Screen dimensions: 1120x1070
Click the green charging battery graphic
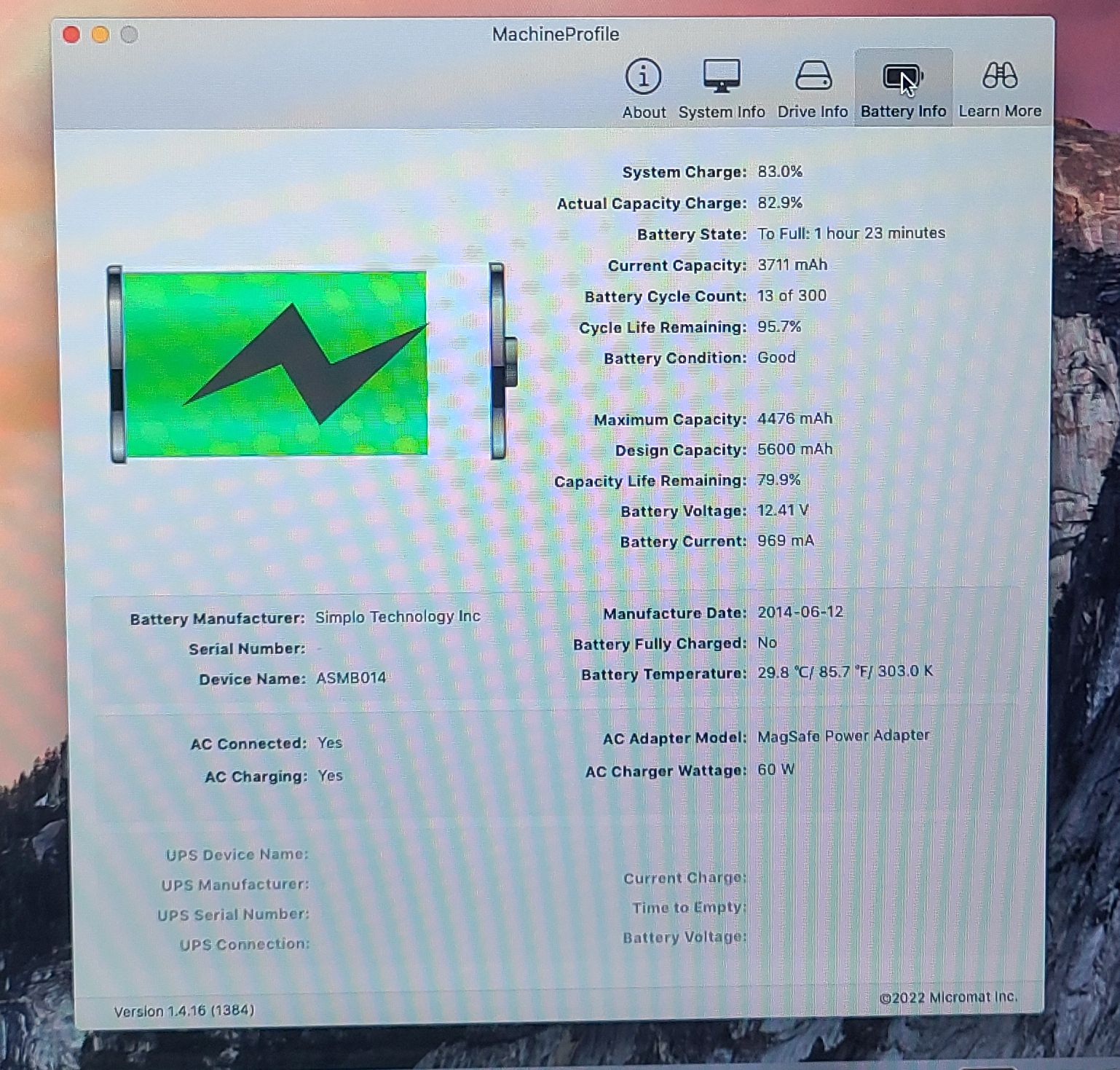275,363
